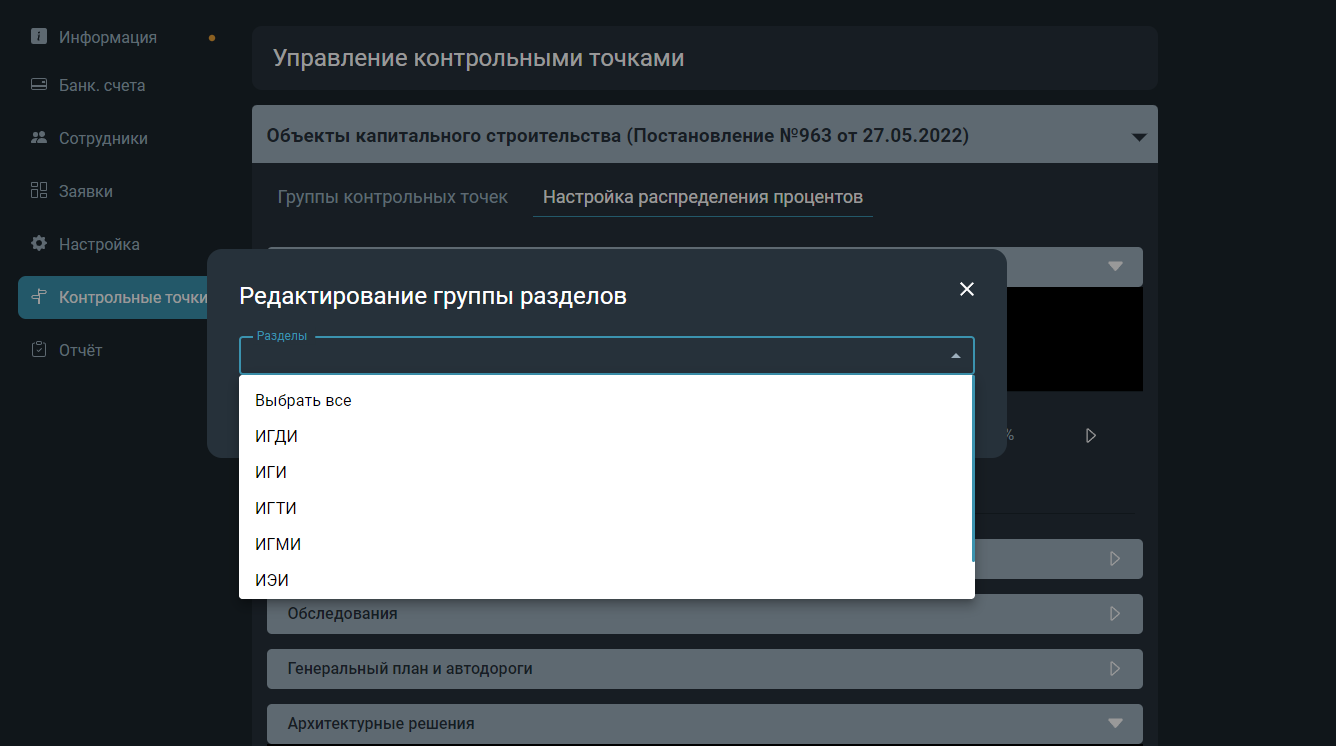The width and height of the screenshot is (1336, 746).
Task: Select Контрольные точки in the sidebar
Action: pyautogui.click(x=113, y=297)
